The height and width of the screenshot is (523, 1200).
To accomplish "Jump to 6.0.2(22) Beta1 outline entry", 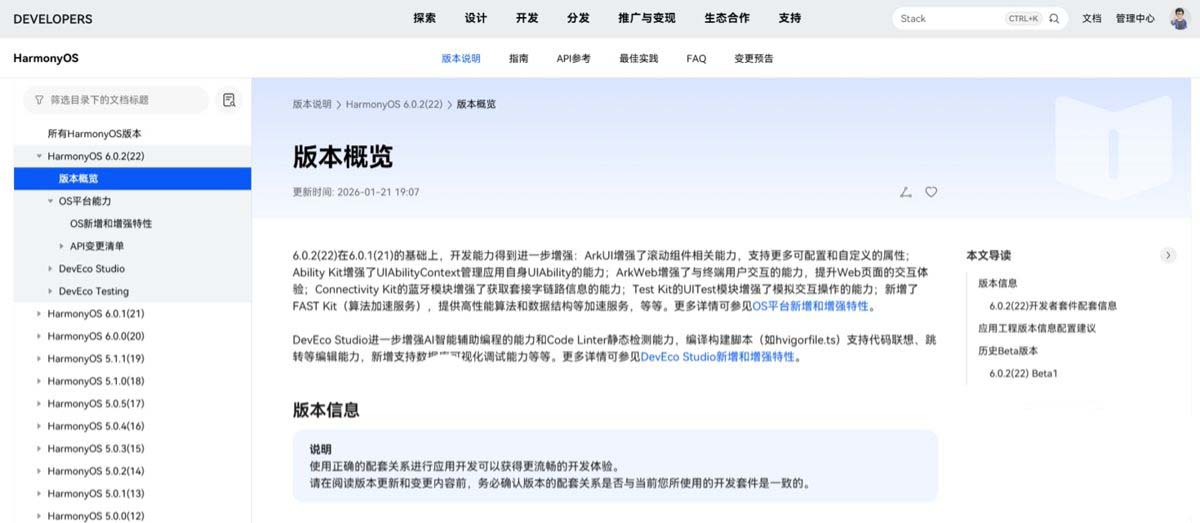I will [1023, 373].
